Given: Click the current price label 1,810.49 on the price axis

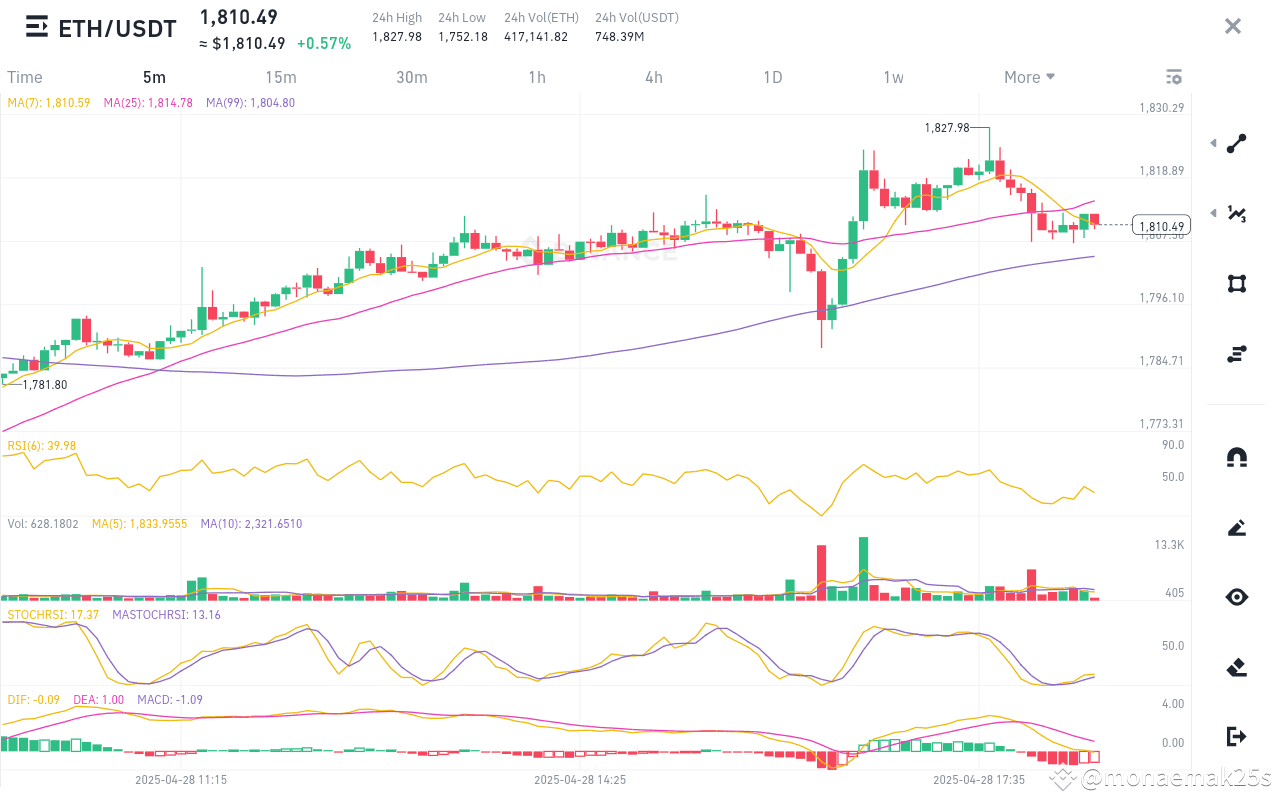Looking at the screenshot, I should [1161, 226].
